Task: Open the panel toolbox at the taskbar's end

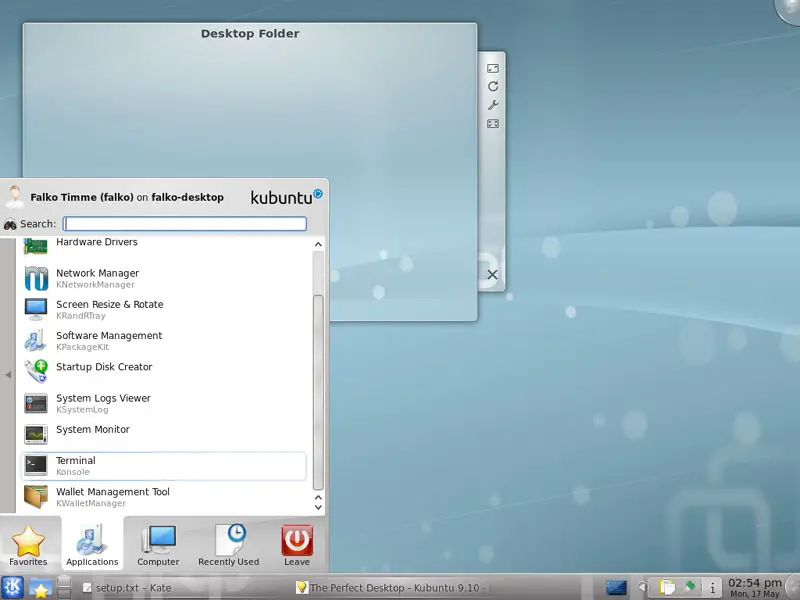Action: [793, 587]
